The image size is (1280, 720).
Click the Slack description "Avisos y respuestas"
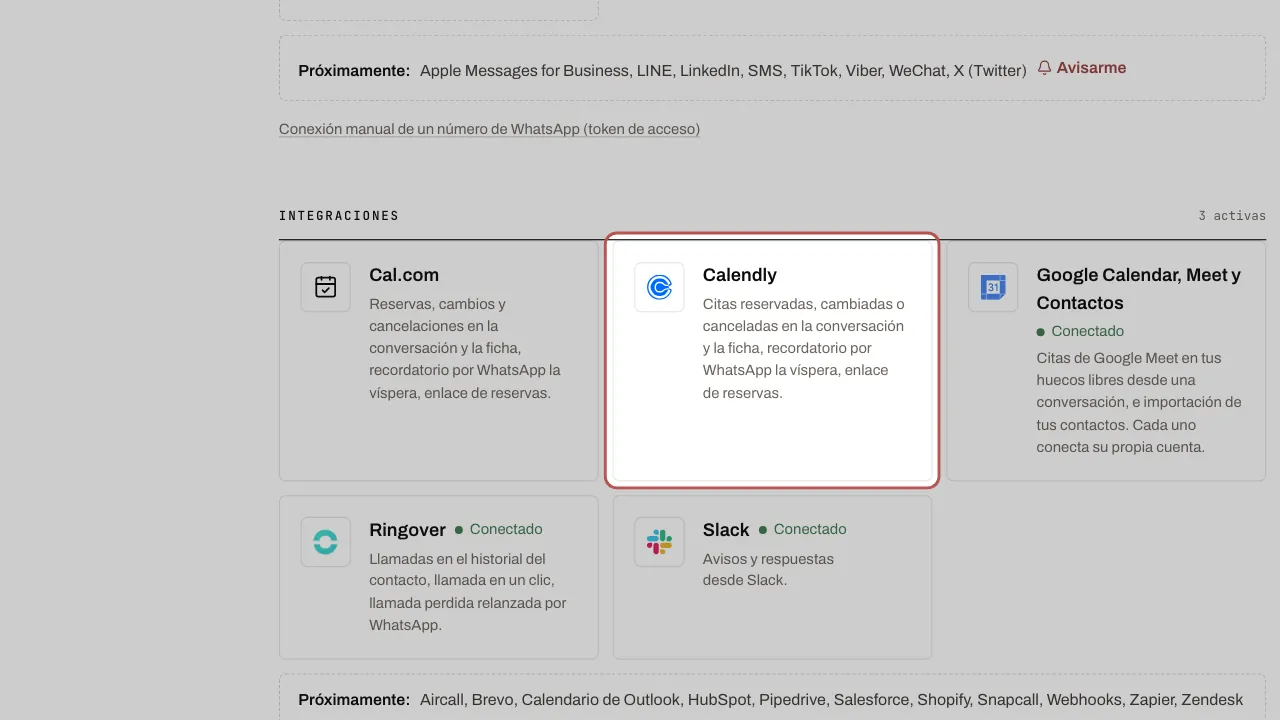coord(768,569)
